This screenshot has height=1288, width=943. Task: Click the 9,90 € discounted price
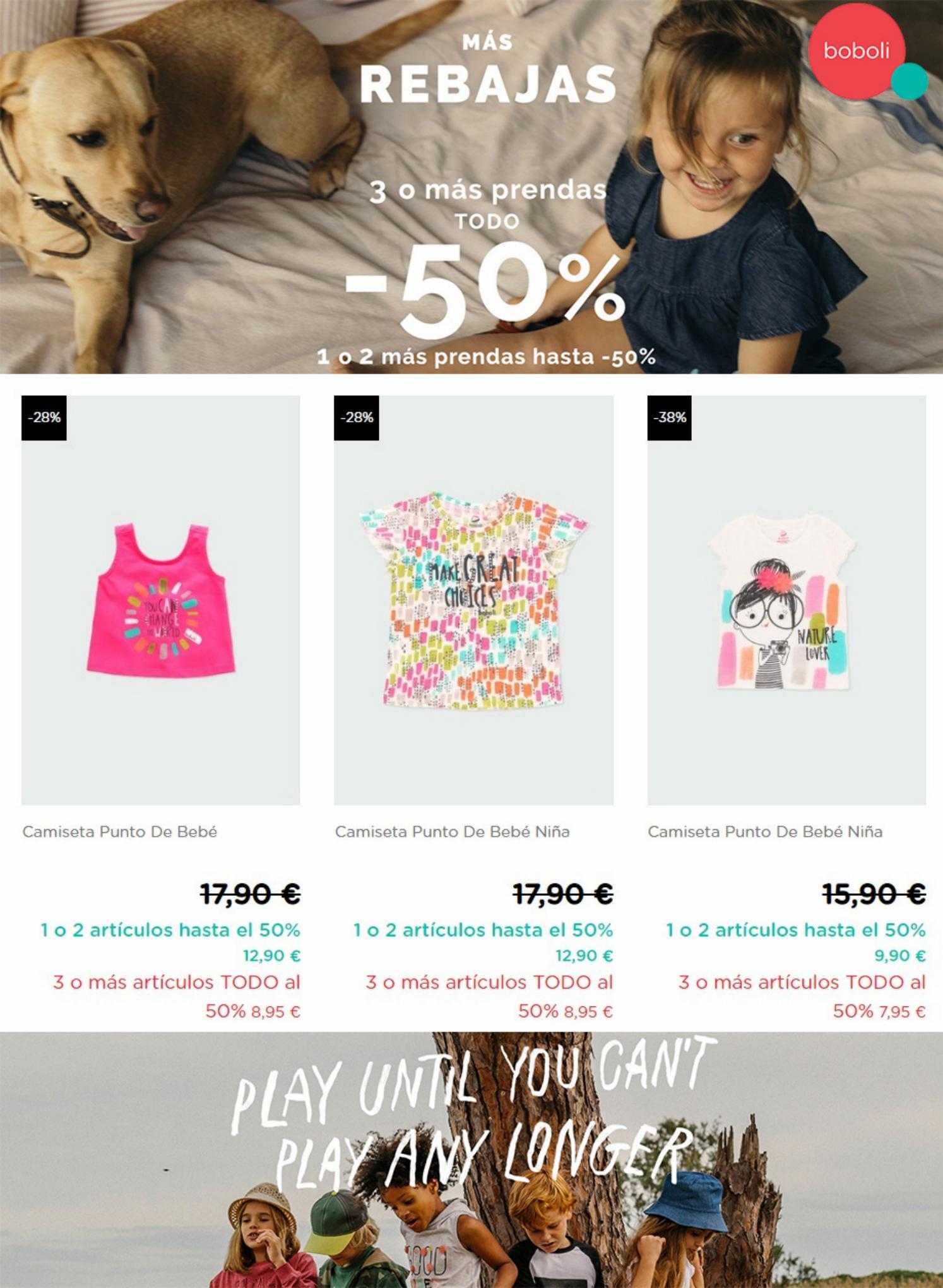(x=900, y=956)
